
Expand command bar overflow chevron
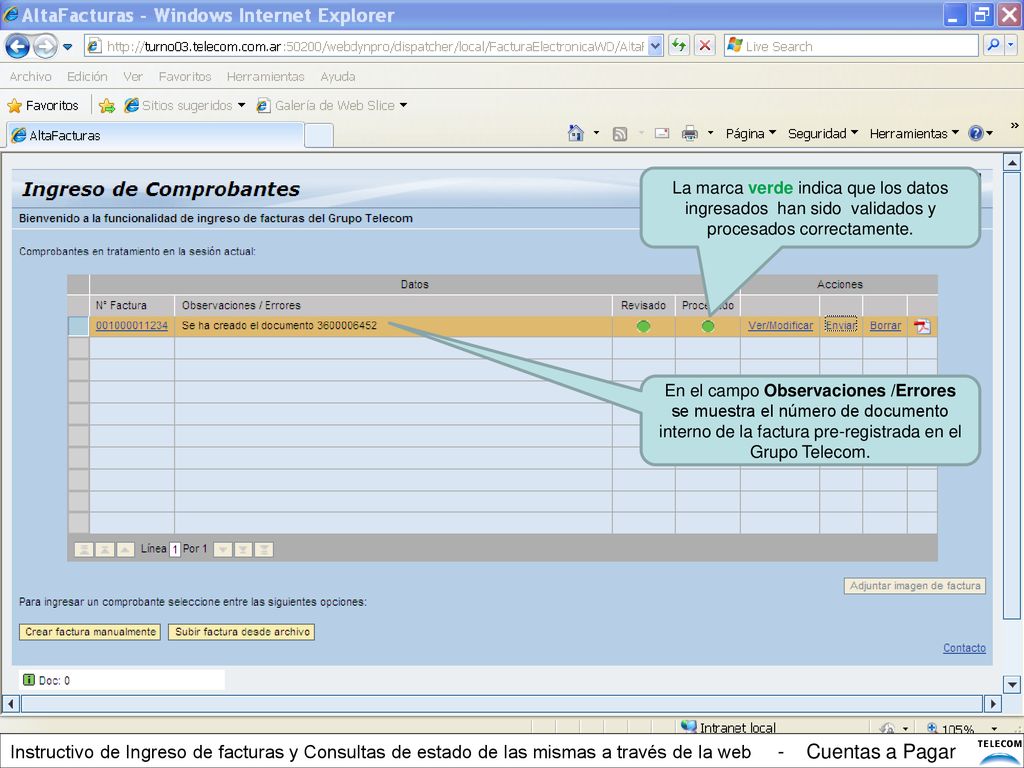click(1014, 125)
